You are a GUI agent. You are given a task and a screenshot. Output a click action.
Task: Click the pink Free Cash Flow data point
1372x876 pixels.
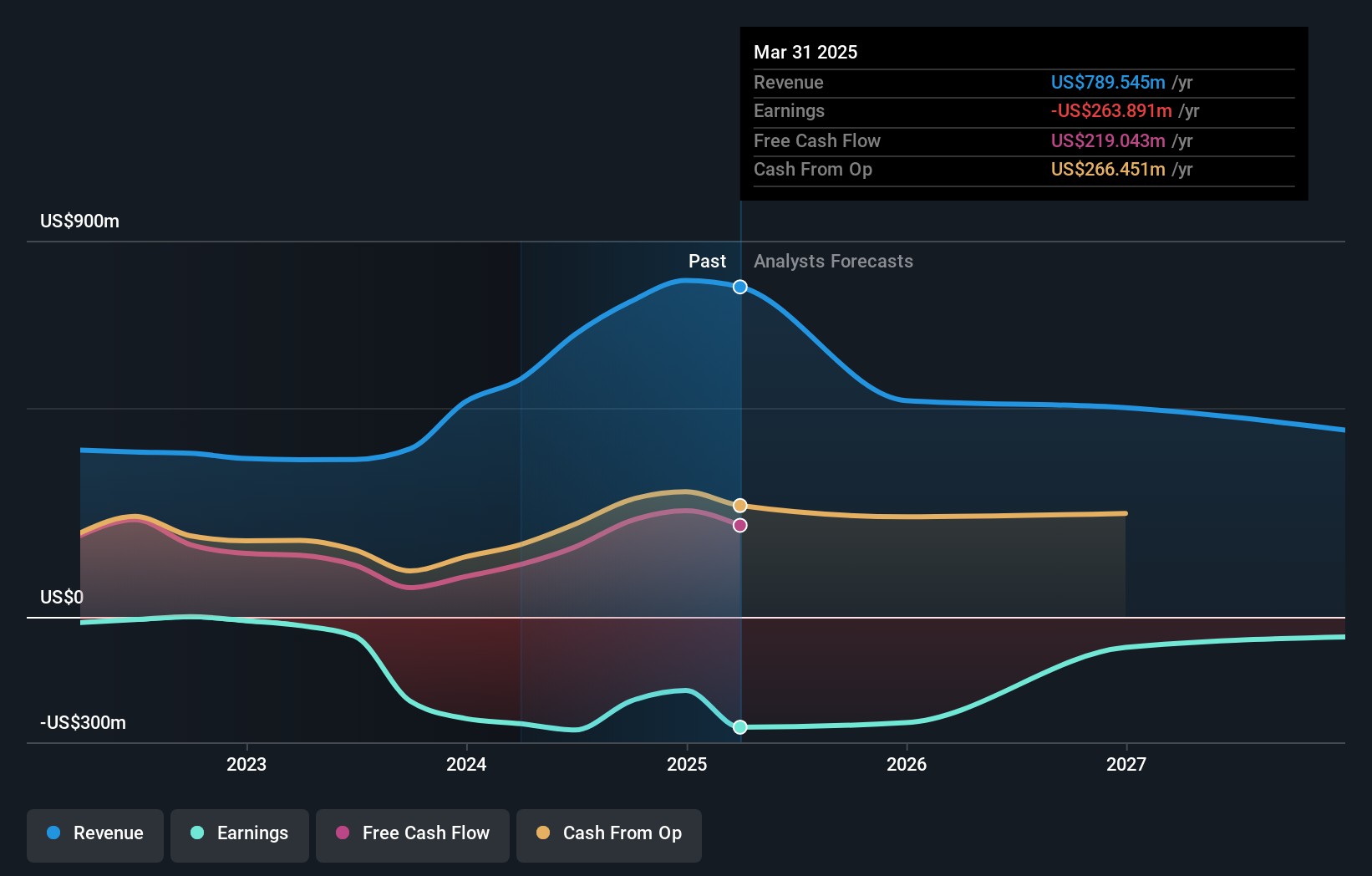click(x=740, y=526)
